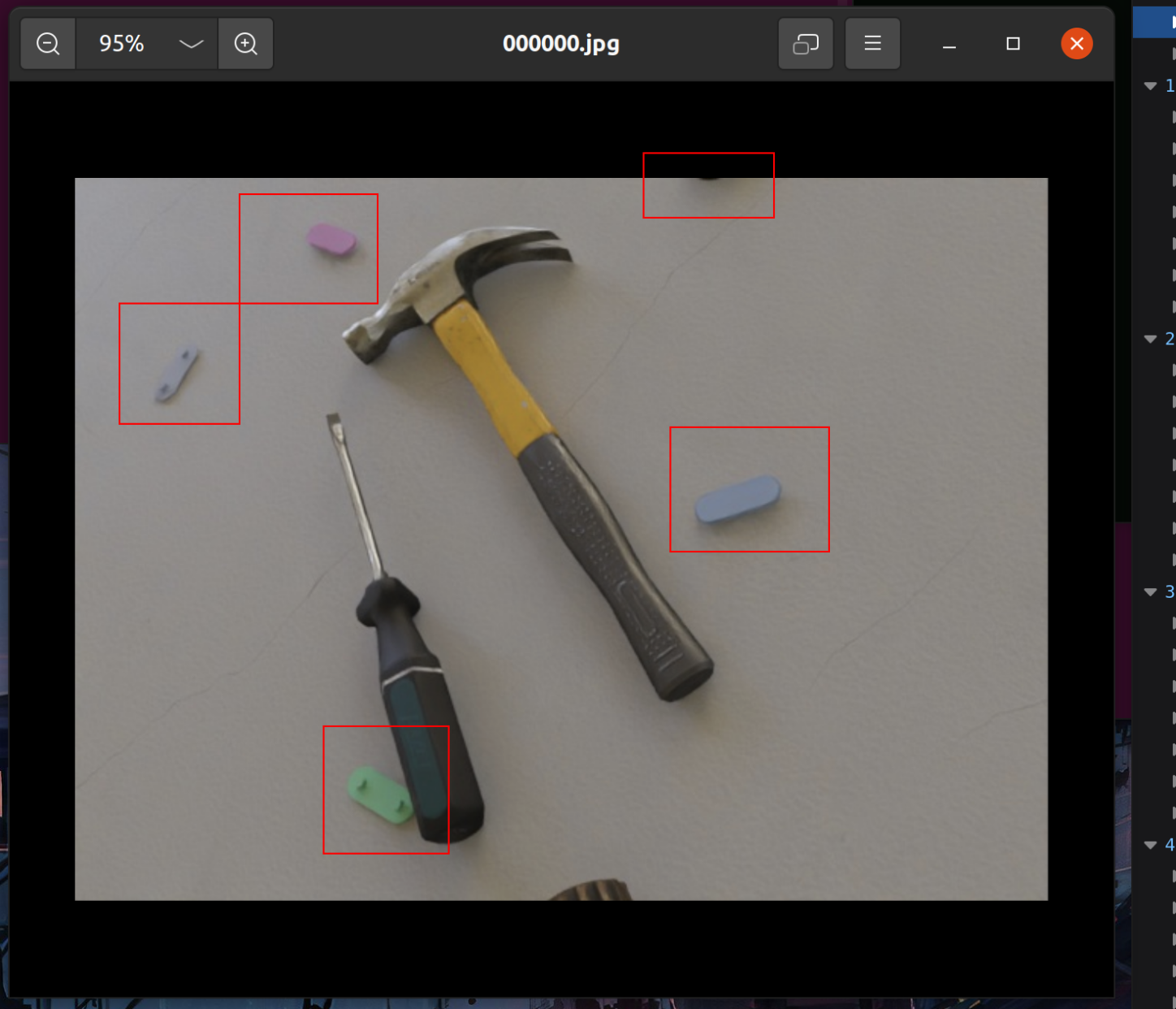Click the red box around the blue pill shape
The height and width of the screenshot is (1009, 1176).
point(749,489)
